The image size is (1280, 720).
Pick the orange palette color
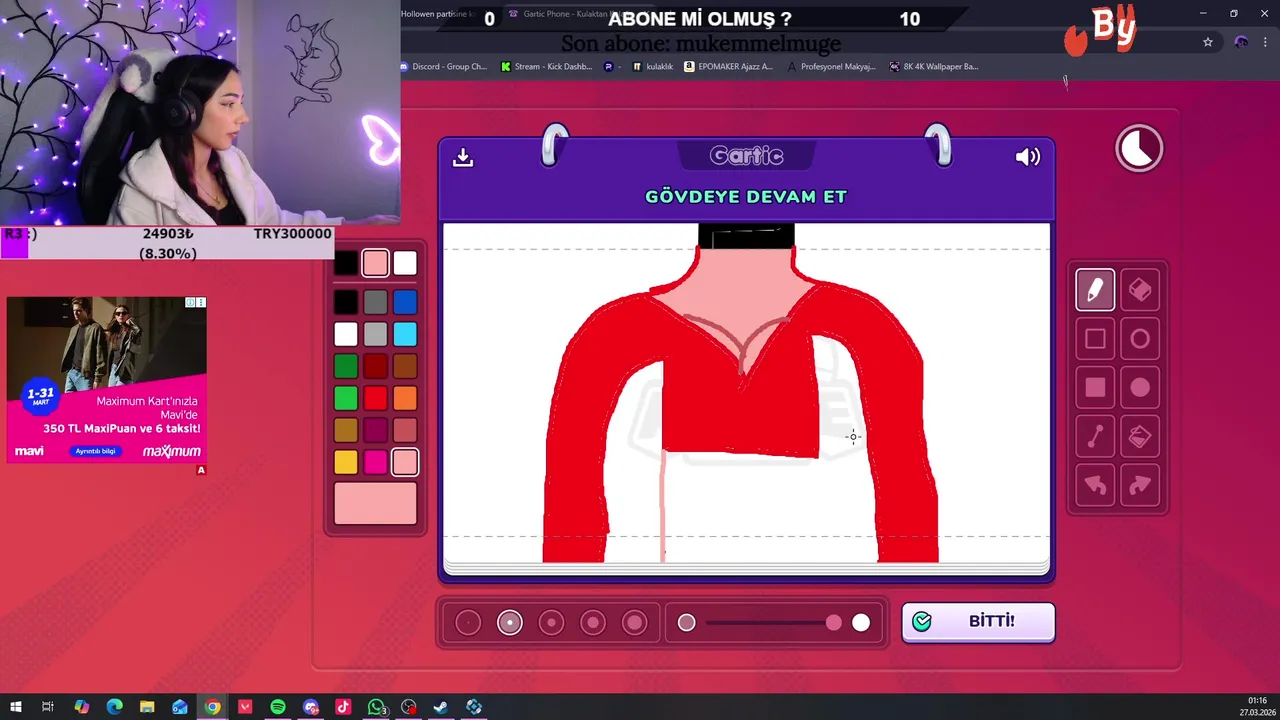[x=405, y=398]
